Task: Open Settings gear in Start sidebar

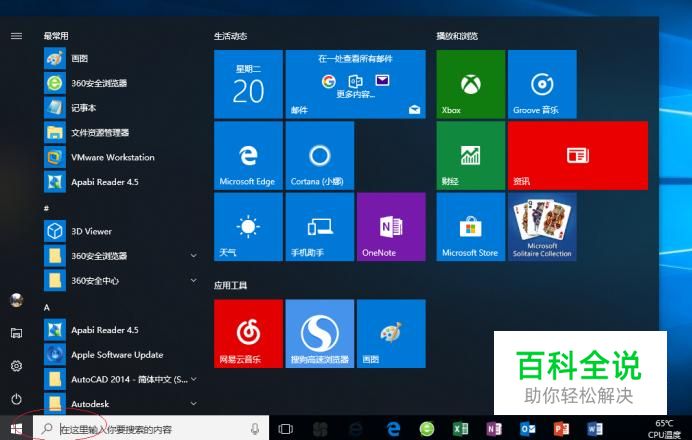Action: 16,366
